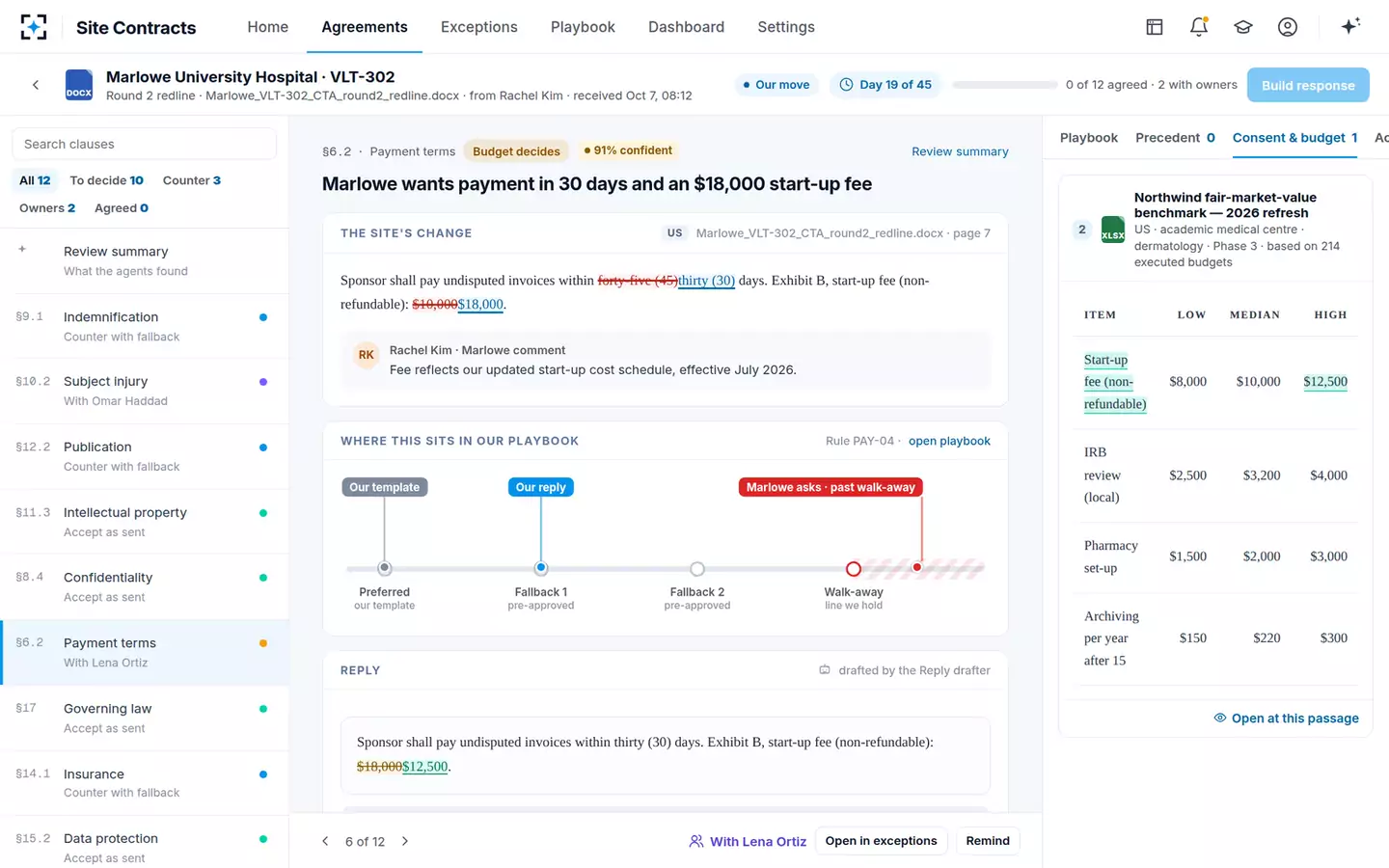Open the §14.1 Insurance clause

(145, 783)
